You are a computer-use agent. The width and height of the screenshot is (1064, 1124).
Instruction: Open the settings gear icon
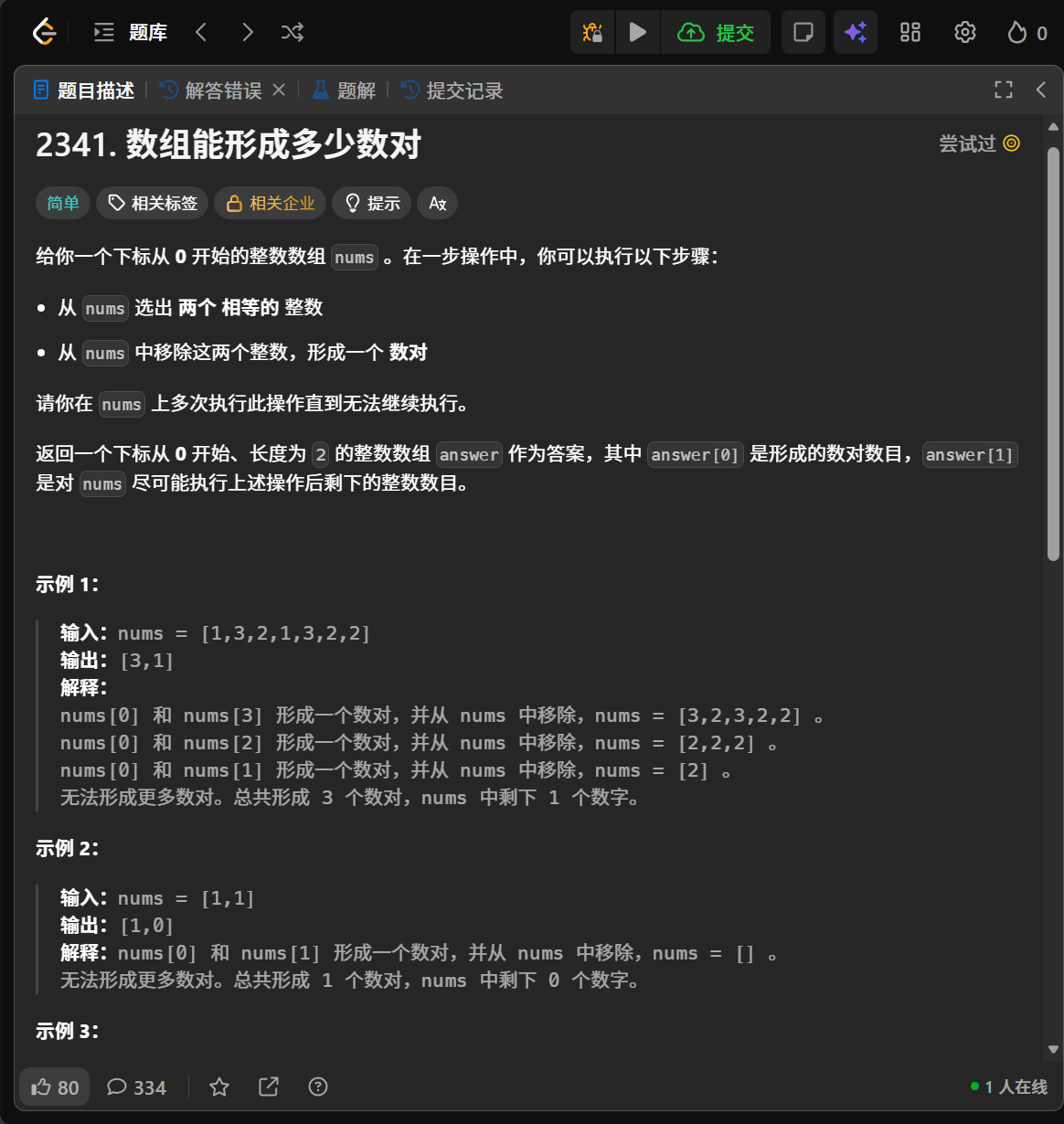coord(965,33)
